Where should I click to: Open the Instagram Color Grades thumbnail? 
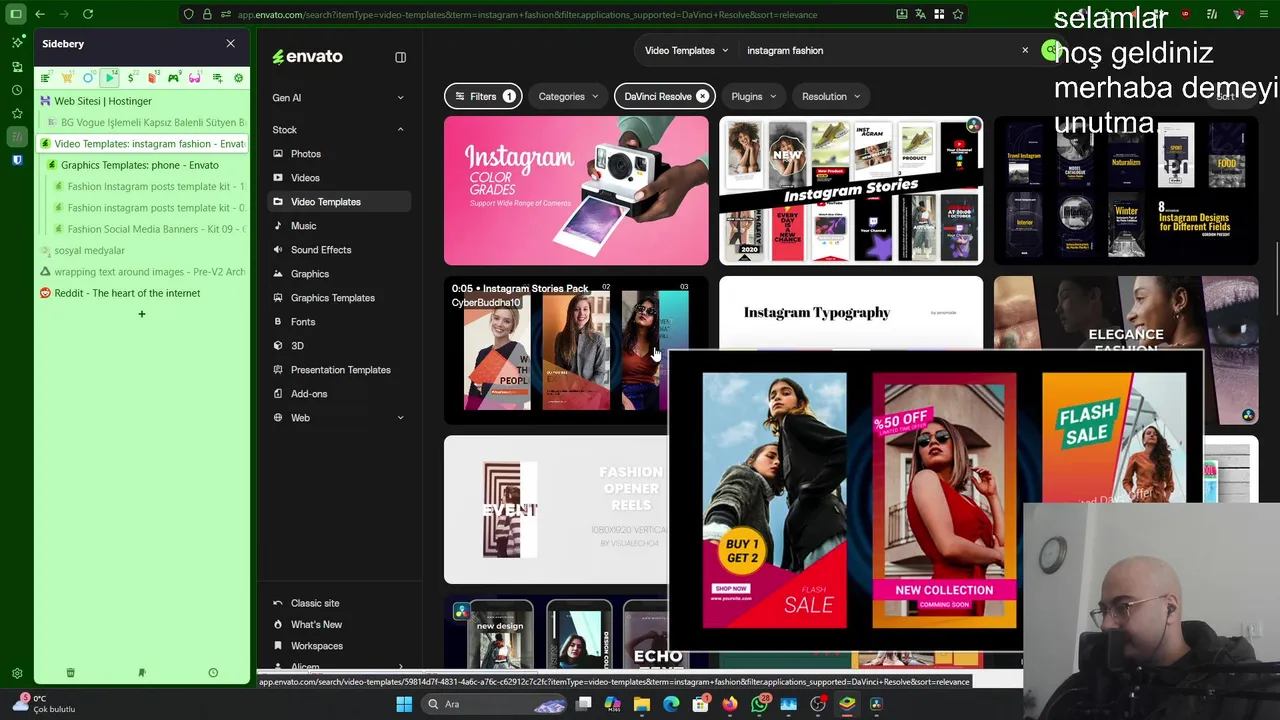coord(576,191)
